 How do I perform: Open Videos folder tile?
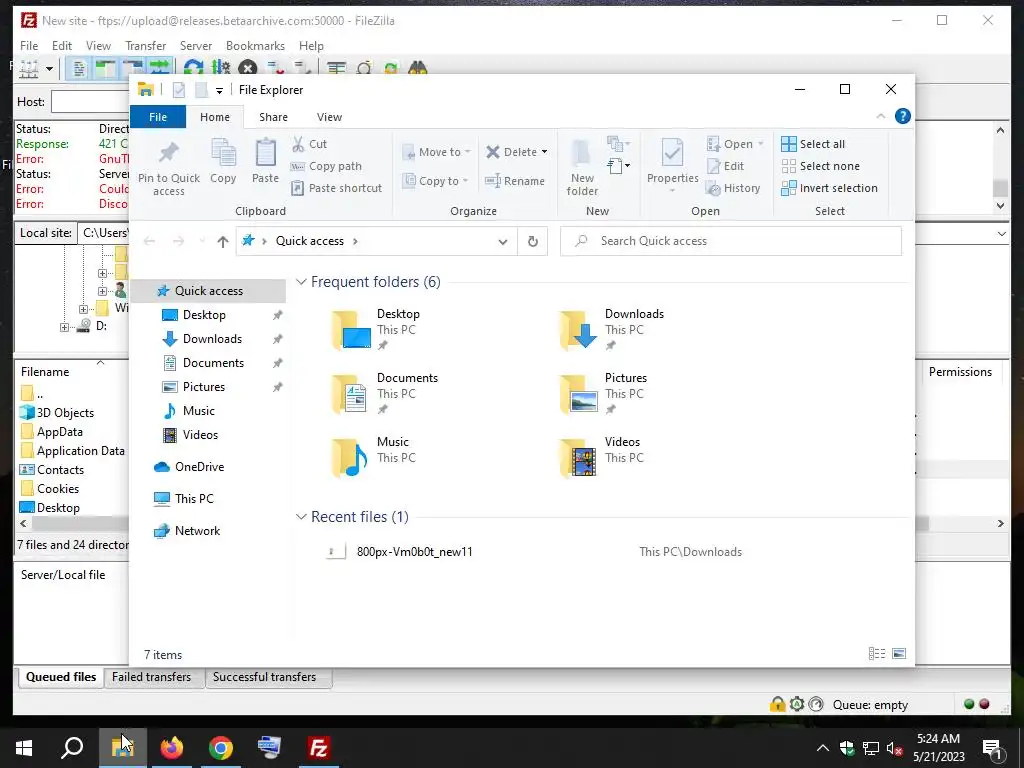tap(601, 456)
